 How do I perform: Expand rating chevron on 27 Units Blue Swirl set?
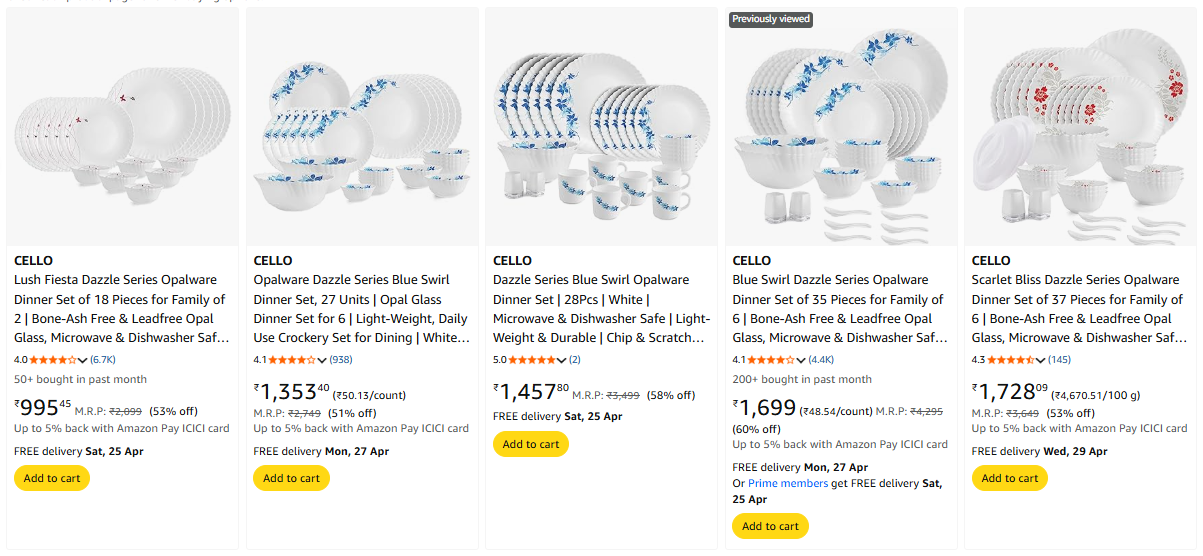(x=322, y=360)
